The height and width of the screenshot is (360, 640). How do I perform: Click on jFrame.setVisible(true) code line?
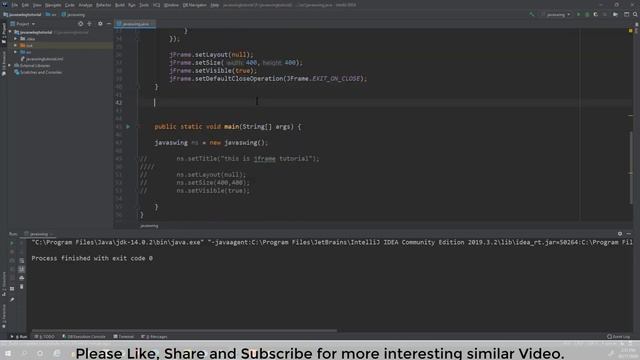point(213,71)
